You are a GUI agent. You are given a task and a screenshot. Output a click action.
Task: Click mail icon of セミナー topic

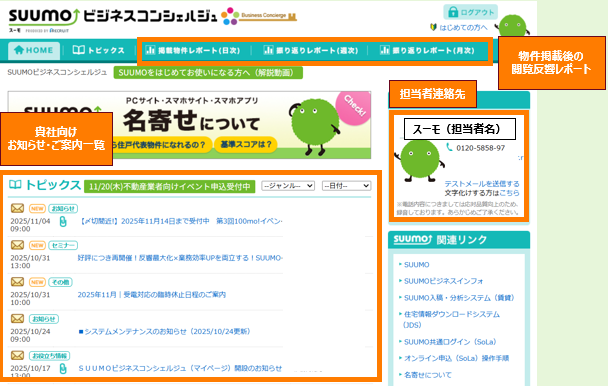coord(17,245)
